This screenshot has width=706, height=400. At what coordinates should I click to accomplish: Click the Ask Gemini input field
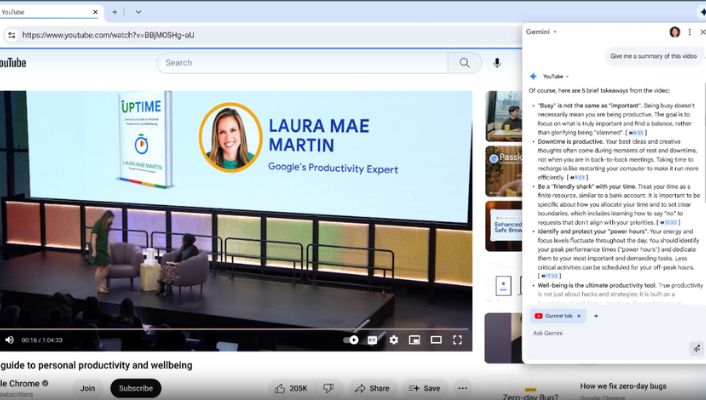[600, 332]
